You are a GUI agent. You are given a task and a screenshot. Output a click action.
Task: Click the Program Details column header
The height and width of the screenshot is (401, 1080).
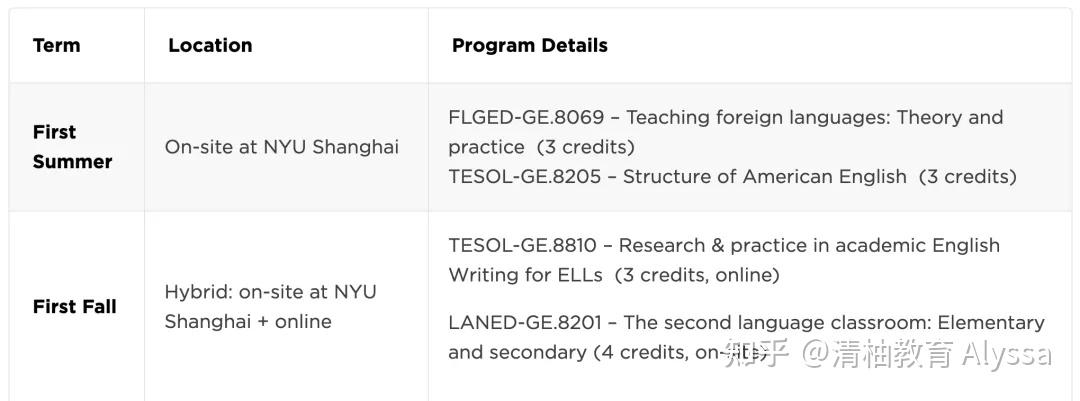tap(530, 45)
